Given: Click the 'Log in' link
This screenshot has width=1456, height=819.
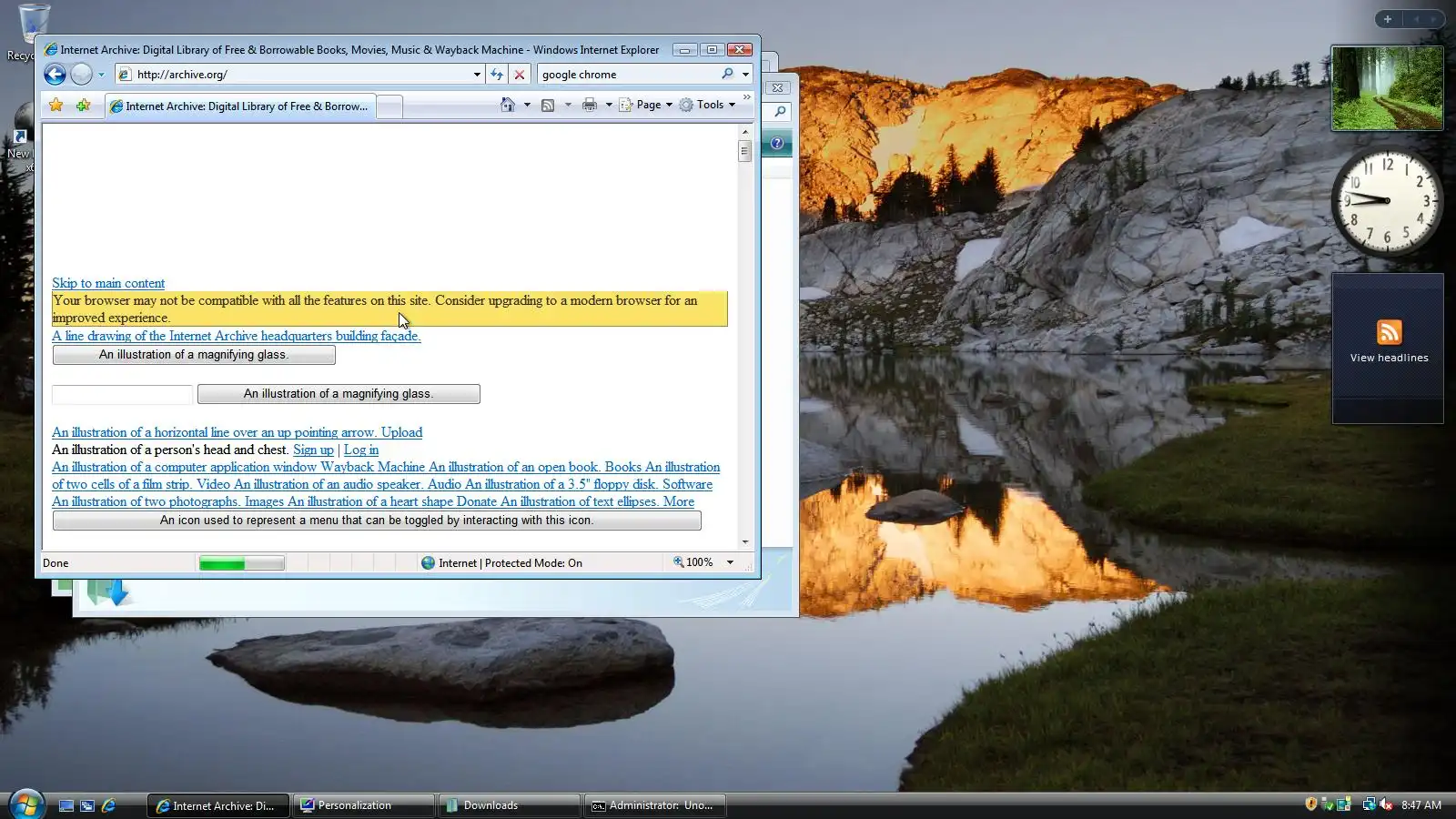Looking at the screenshot, I should point(361,450).
